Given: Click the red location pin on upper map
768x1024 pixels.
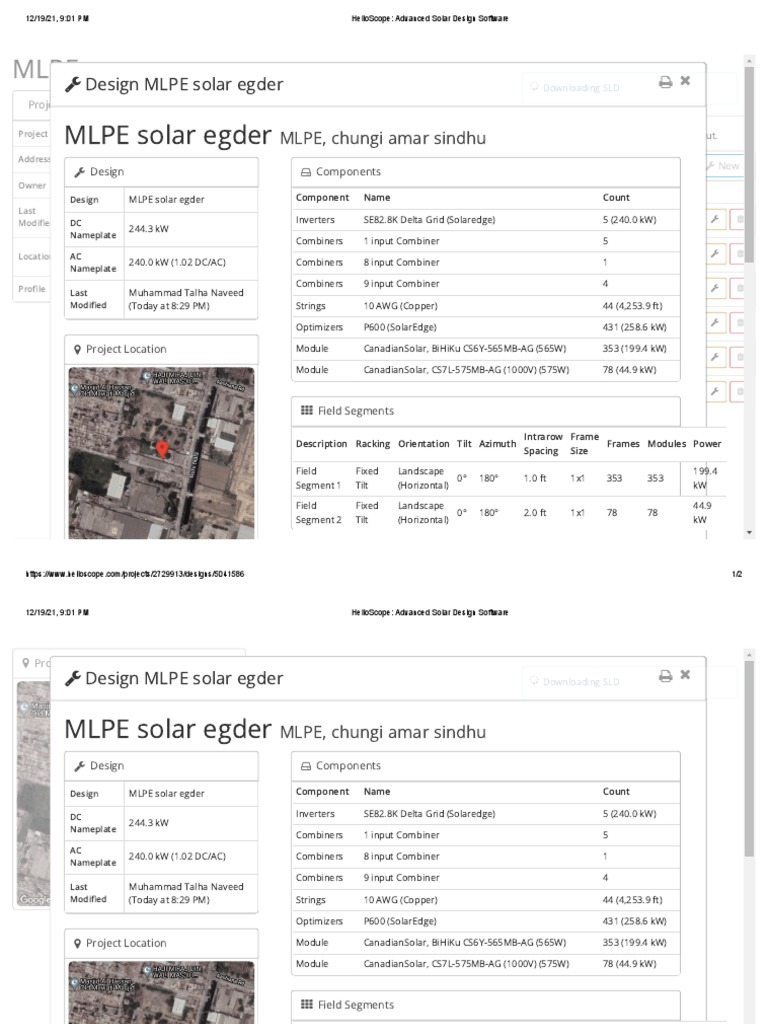Looking at the screenshot, I should point(162,449).
